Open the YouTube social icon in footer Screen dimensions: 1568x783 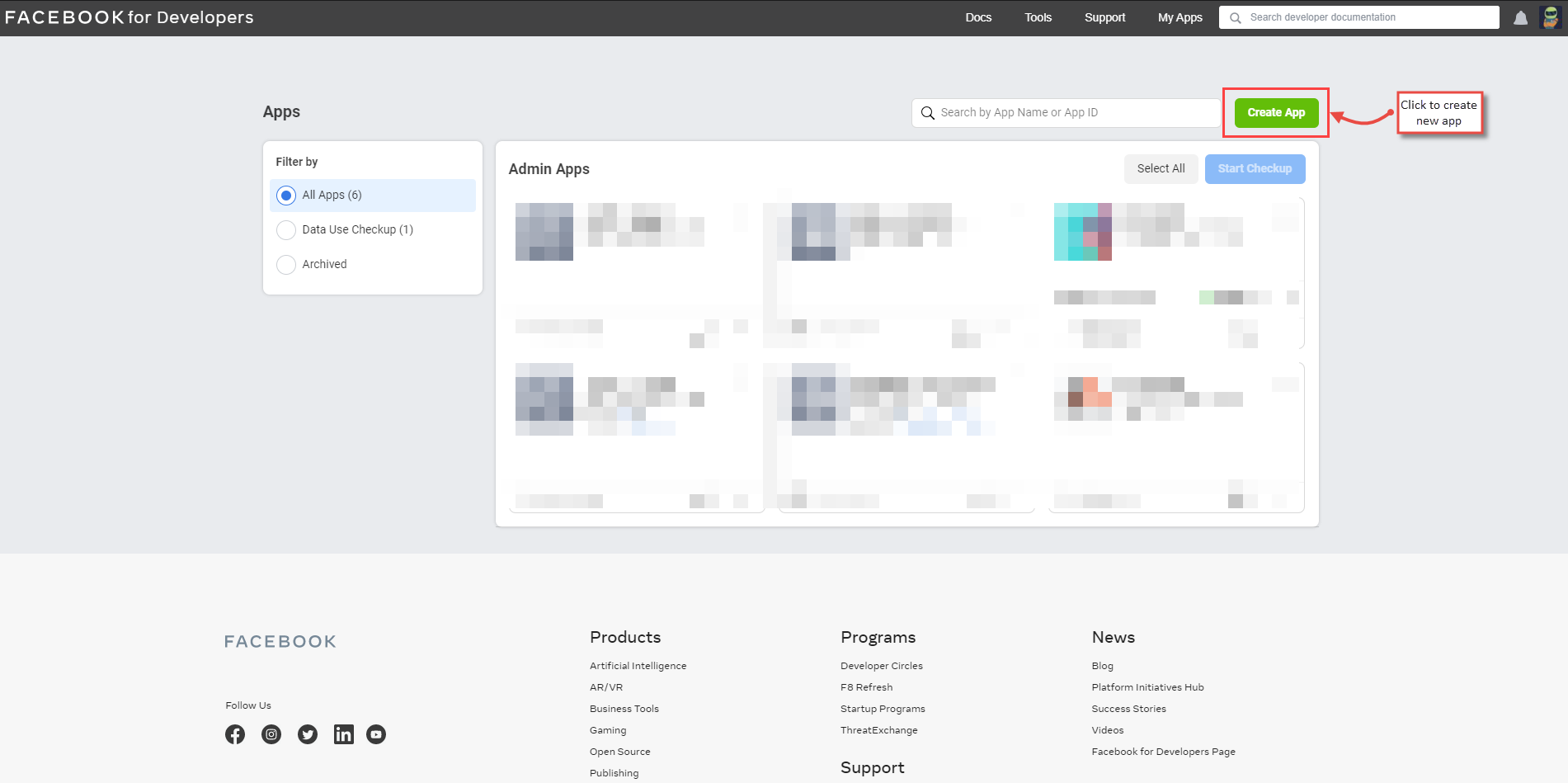pos(376,734)
